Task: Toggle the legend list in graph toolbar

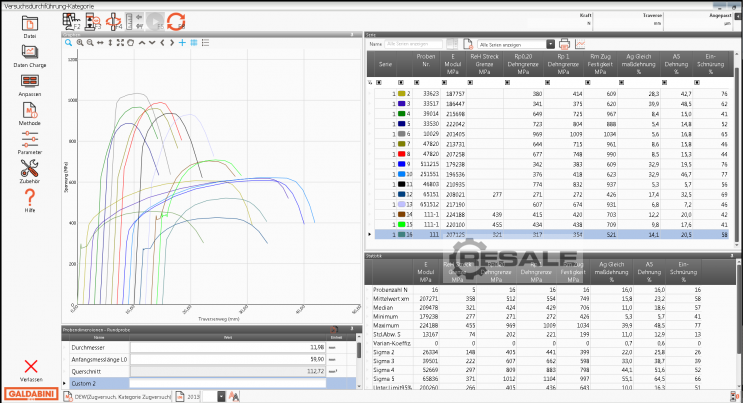Action: point(206,43)
